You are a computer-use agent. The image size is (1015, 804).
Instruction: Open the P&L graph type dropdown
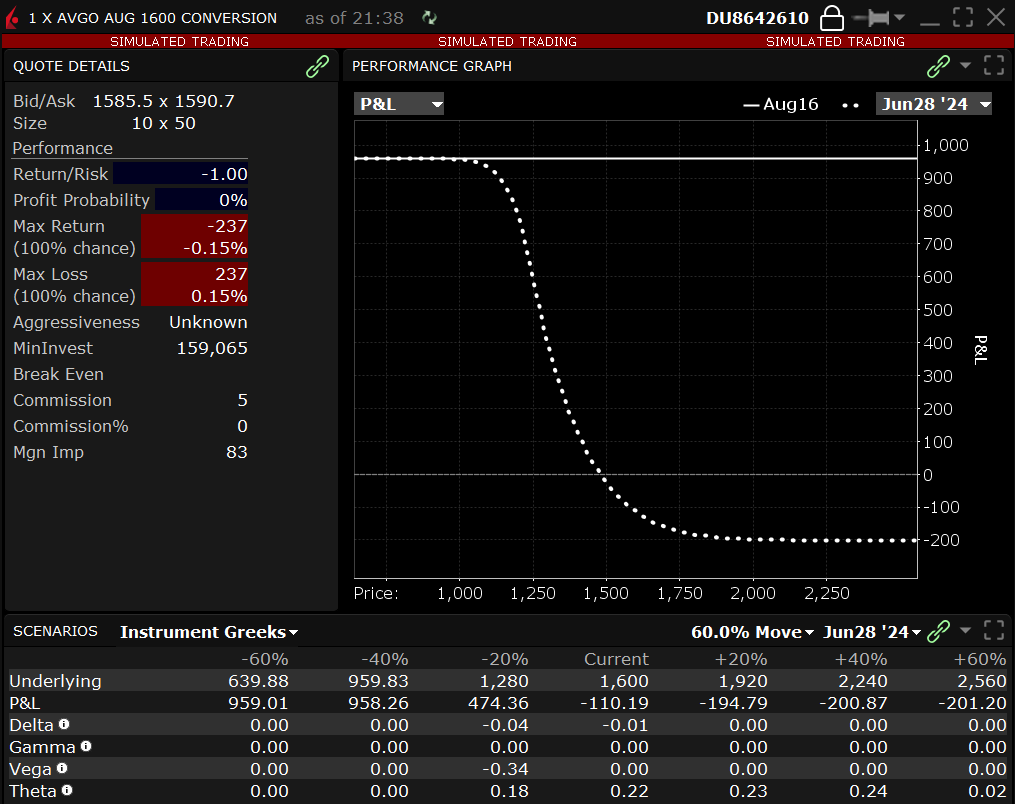[399, 104]
